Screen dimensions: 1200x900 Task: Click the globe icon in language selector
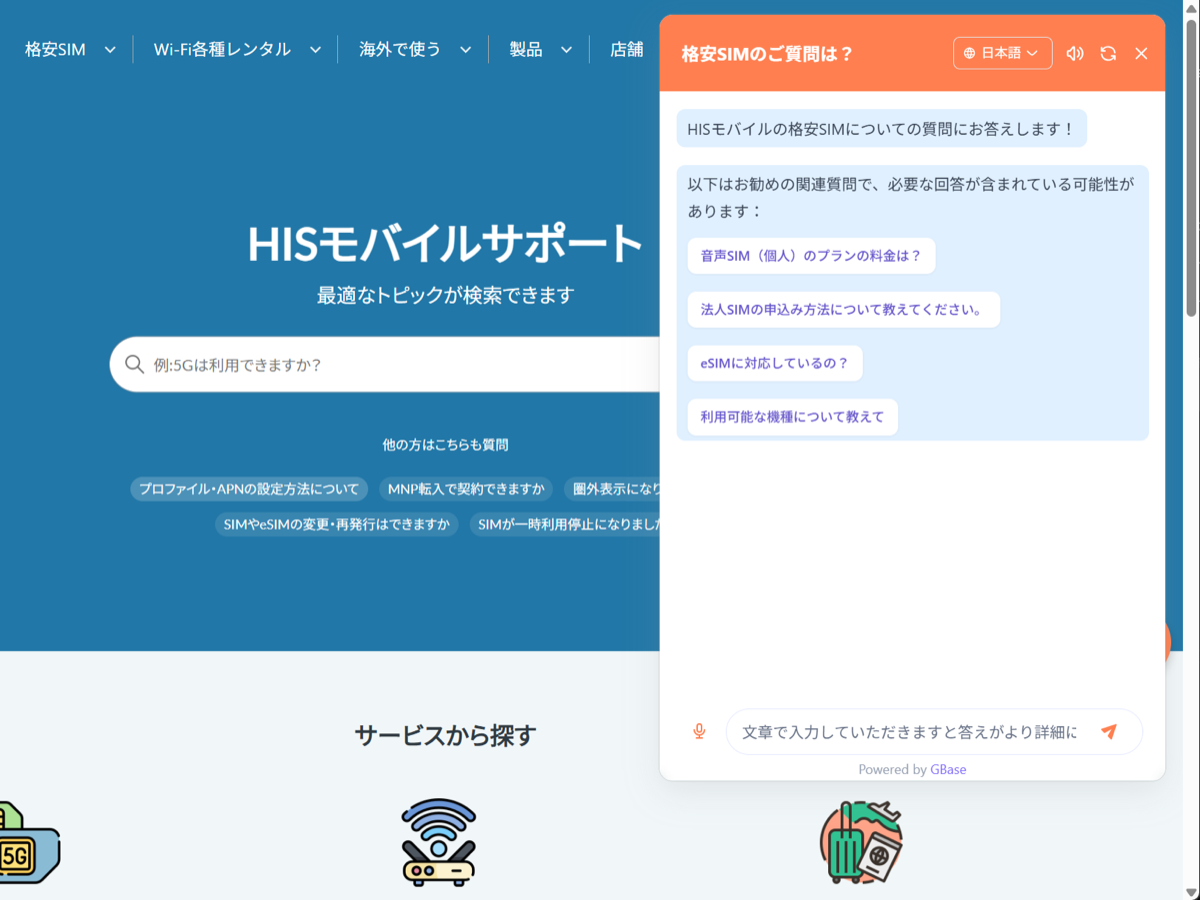[969, 54]
